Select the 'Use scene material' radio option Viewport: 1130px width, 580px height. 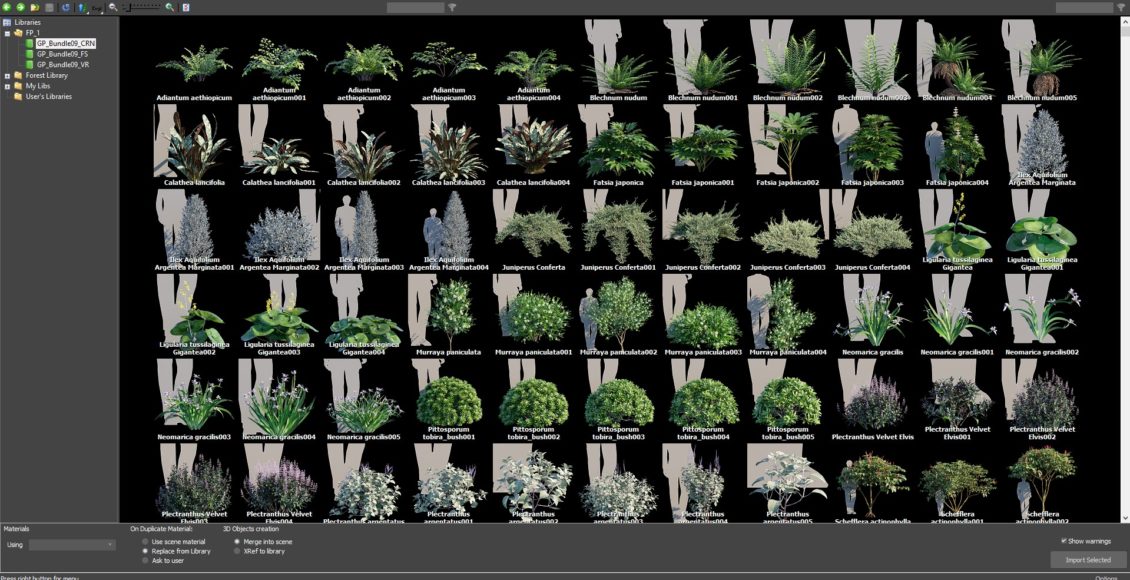(x=145, y=541)
